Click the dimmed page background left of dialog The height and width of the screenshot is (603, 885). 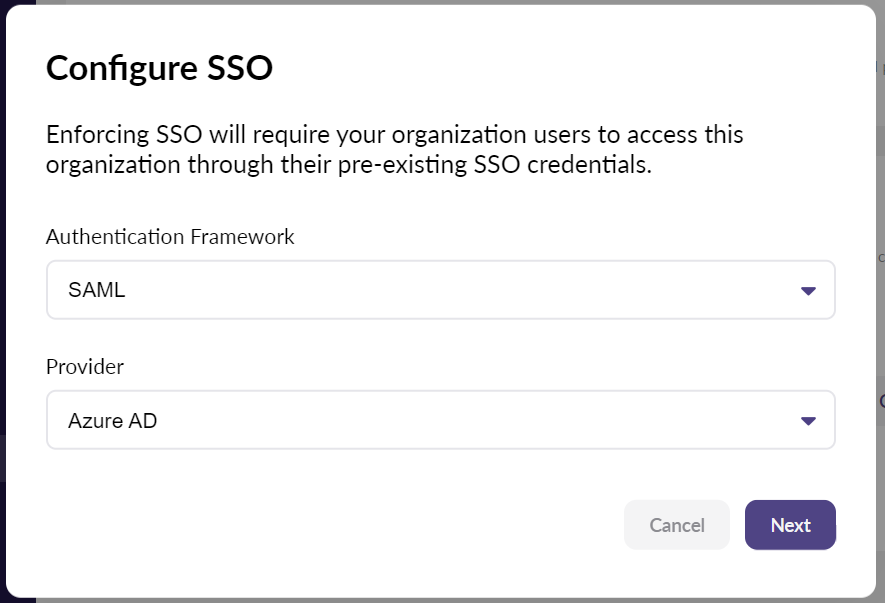pos(3,302)
